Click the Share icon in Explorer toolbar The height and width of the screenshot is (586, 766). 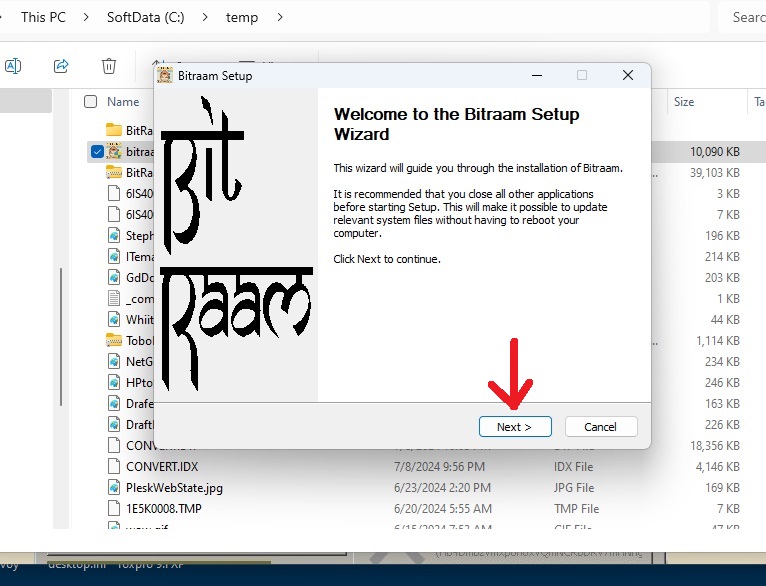point(61,65)
